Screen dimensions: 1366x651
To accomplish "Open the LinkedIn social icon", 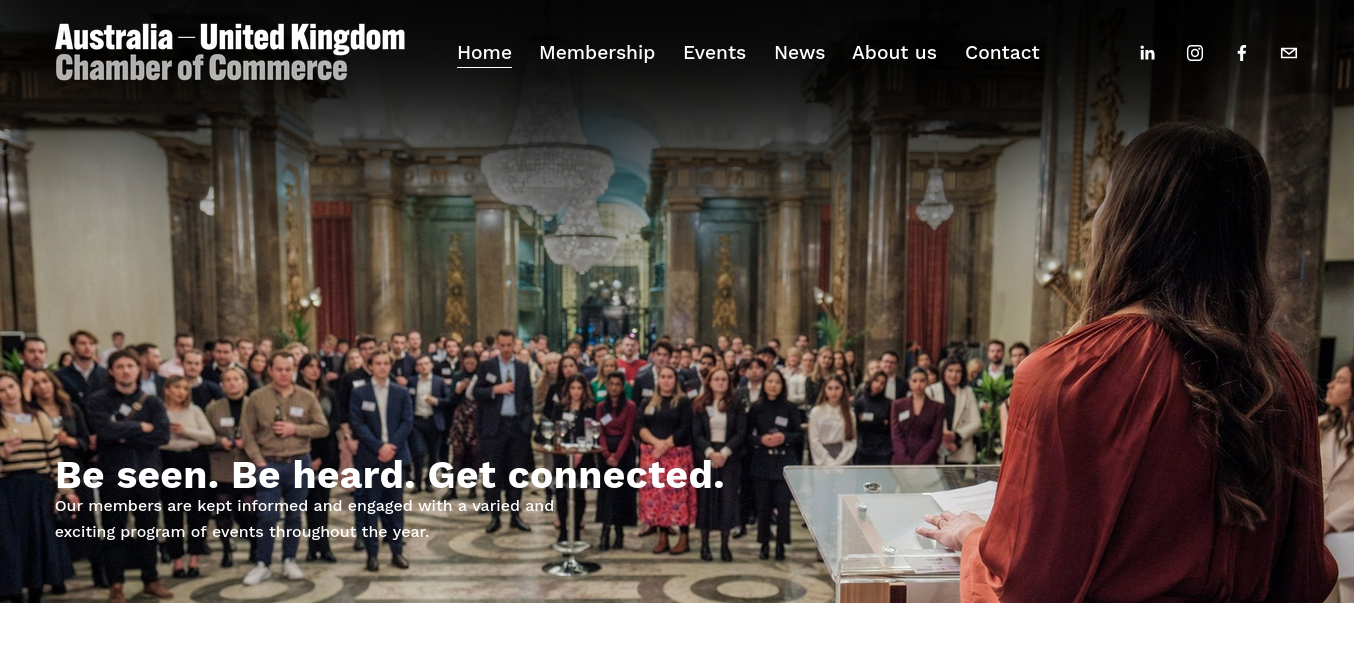I will coord(1147,53).
